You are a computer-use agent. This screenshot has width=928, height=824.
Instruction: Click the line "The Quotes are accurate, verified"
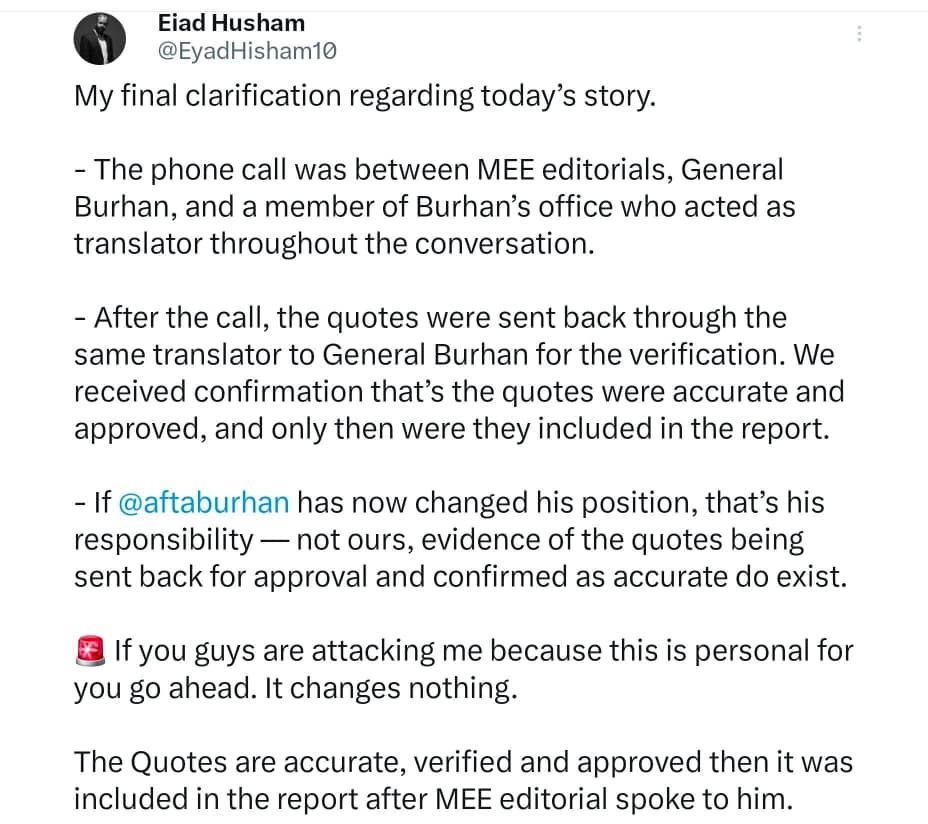463,762
